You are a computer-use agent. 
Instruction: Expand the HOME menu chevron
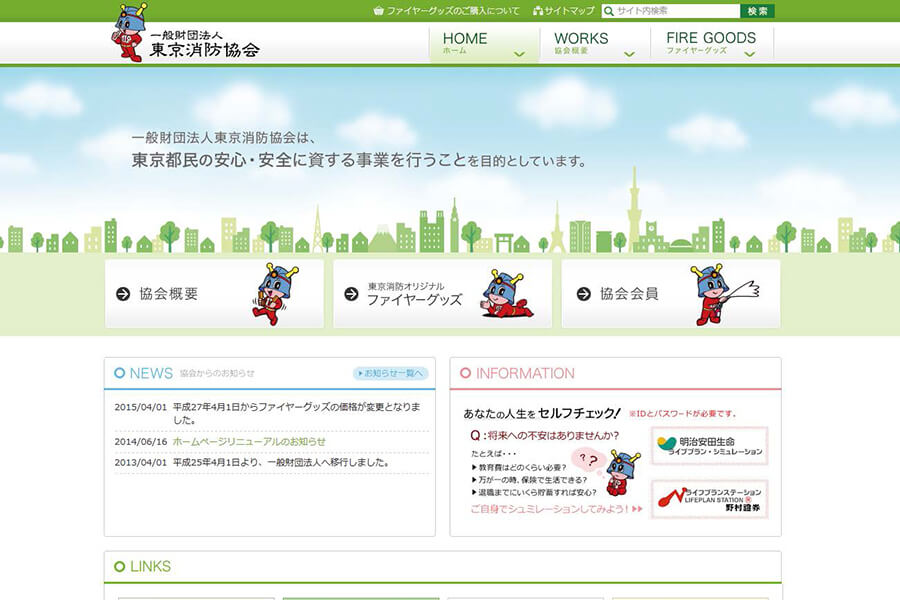(519, 54)
